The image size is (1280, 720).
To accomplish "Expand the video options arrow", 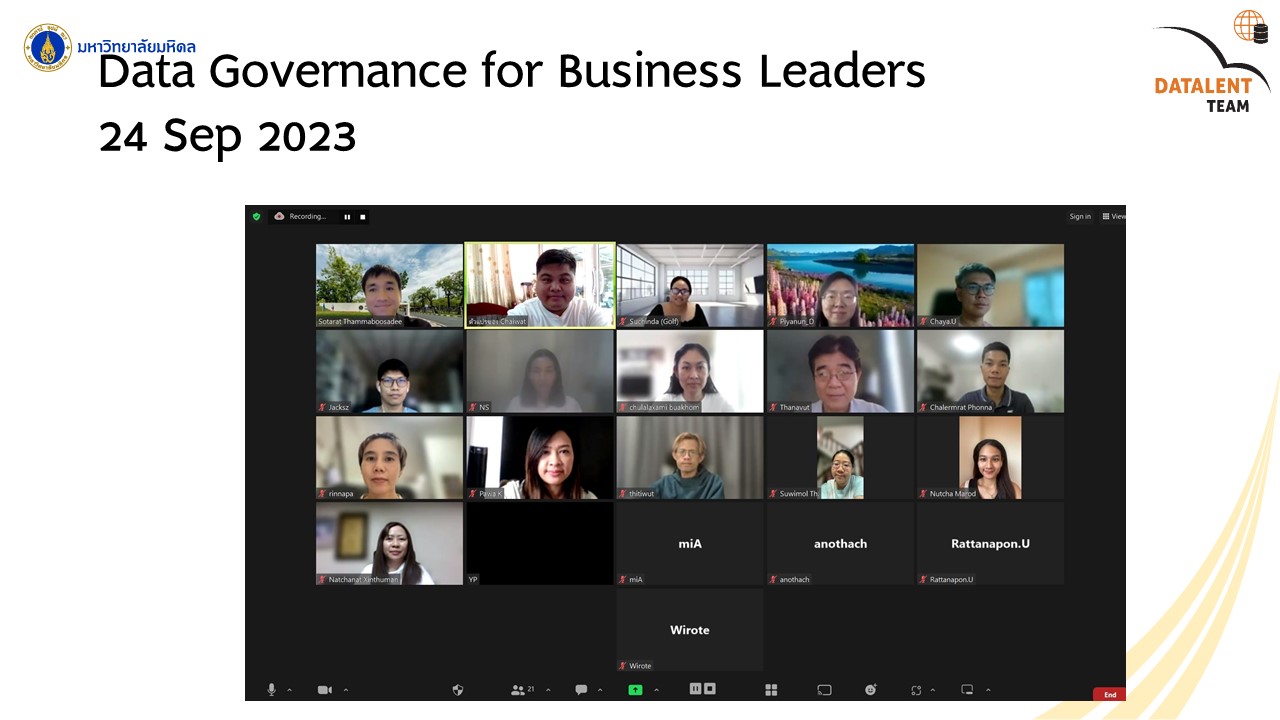I will tap(346, 690).
